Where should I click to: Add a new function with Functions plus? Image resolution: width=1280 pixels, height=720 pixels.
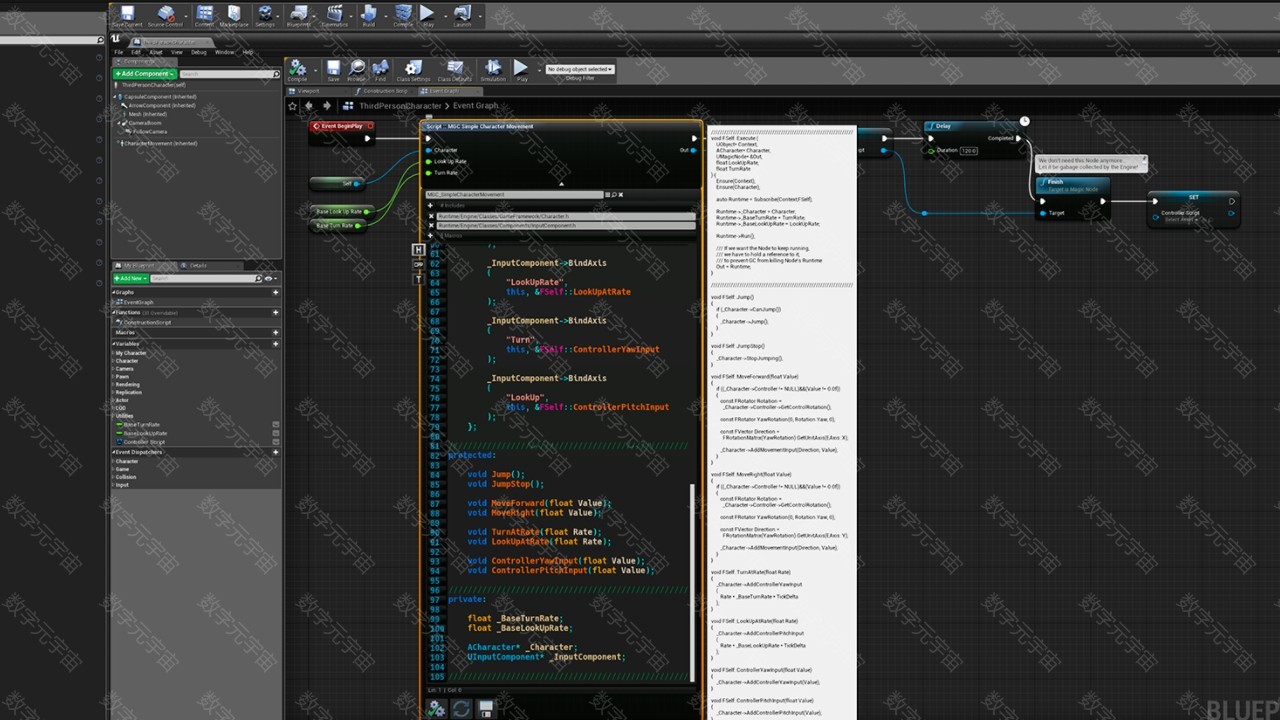276,312
